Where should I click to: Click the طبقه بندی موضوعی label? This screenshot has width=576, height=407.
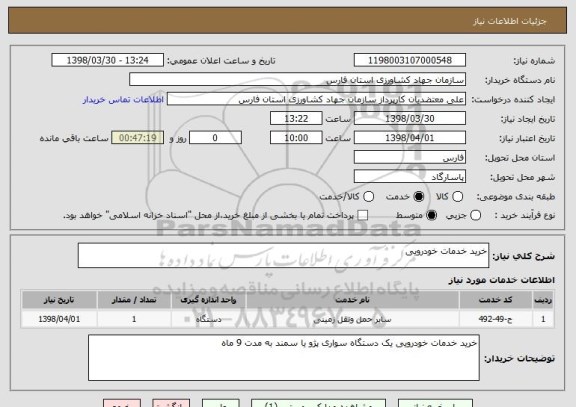tap(516, 197)
